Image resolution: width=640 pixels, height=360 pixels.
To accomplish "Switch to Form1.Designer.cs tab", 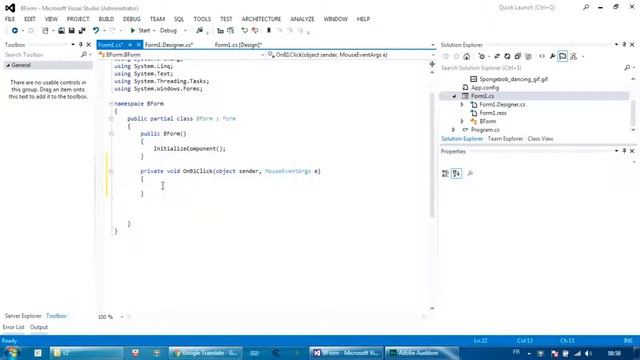I will click(x=169, y=45).
